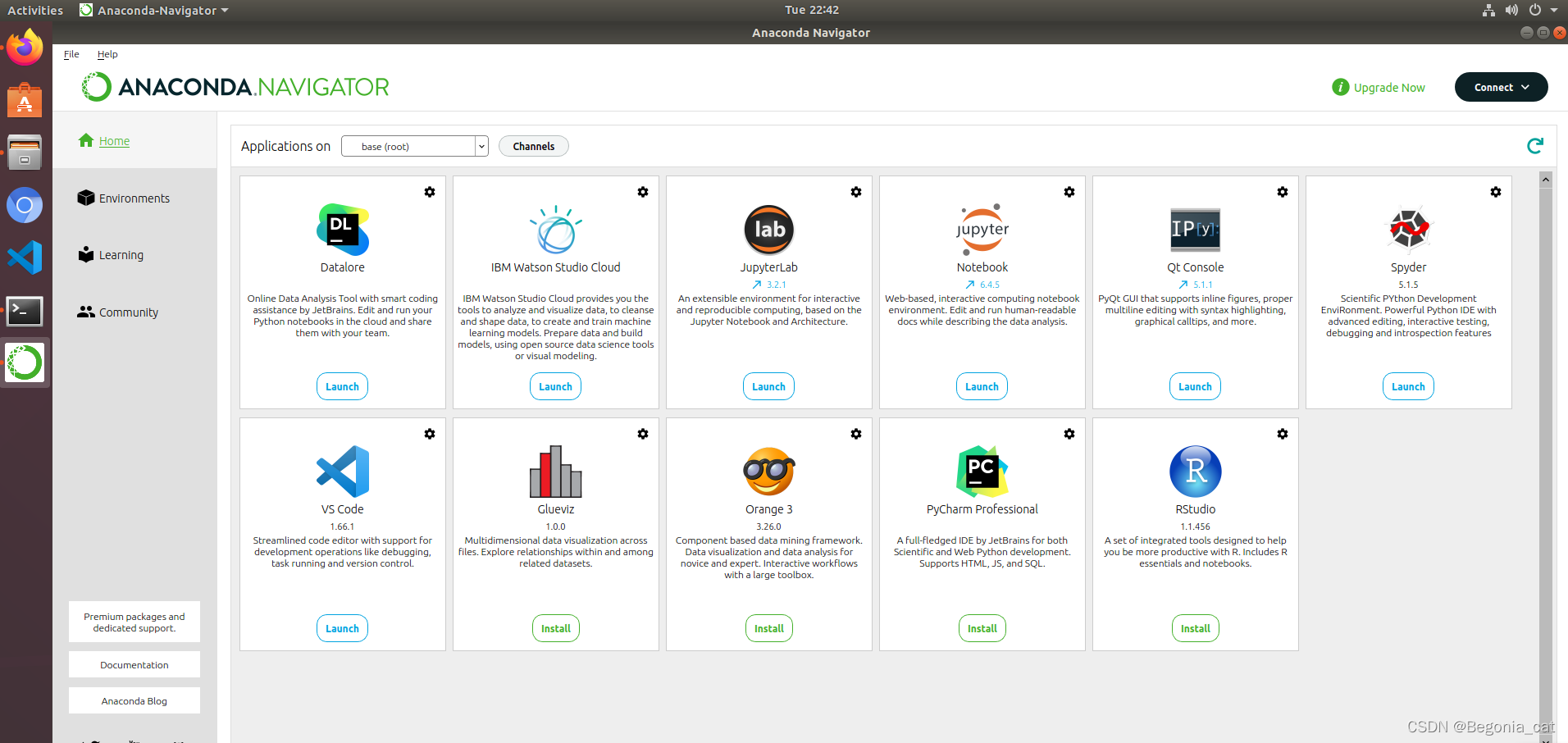The image size is (1568, 743).
Task: Click the Orange 3 logo
Action: click(x=769, y=472)
